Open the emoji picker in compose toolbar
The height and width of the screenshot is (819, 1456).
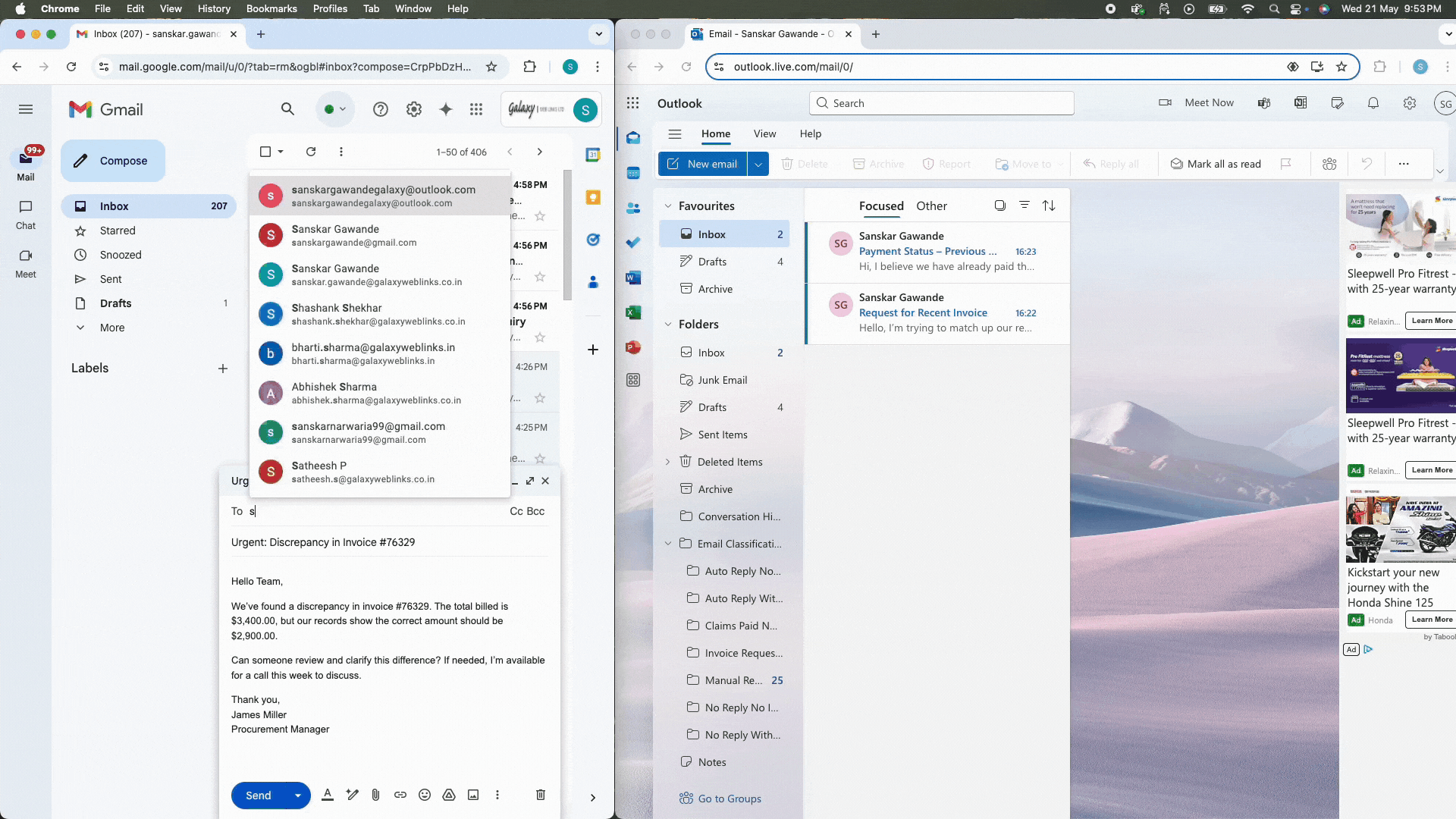[425, 795]
